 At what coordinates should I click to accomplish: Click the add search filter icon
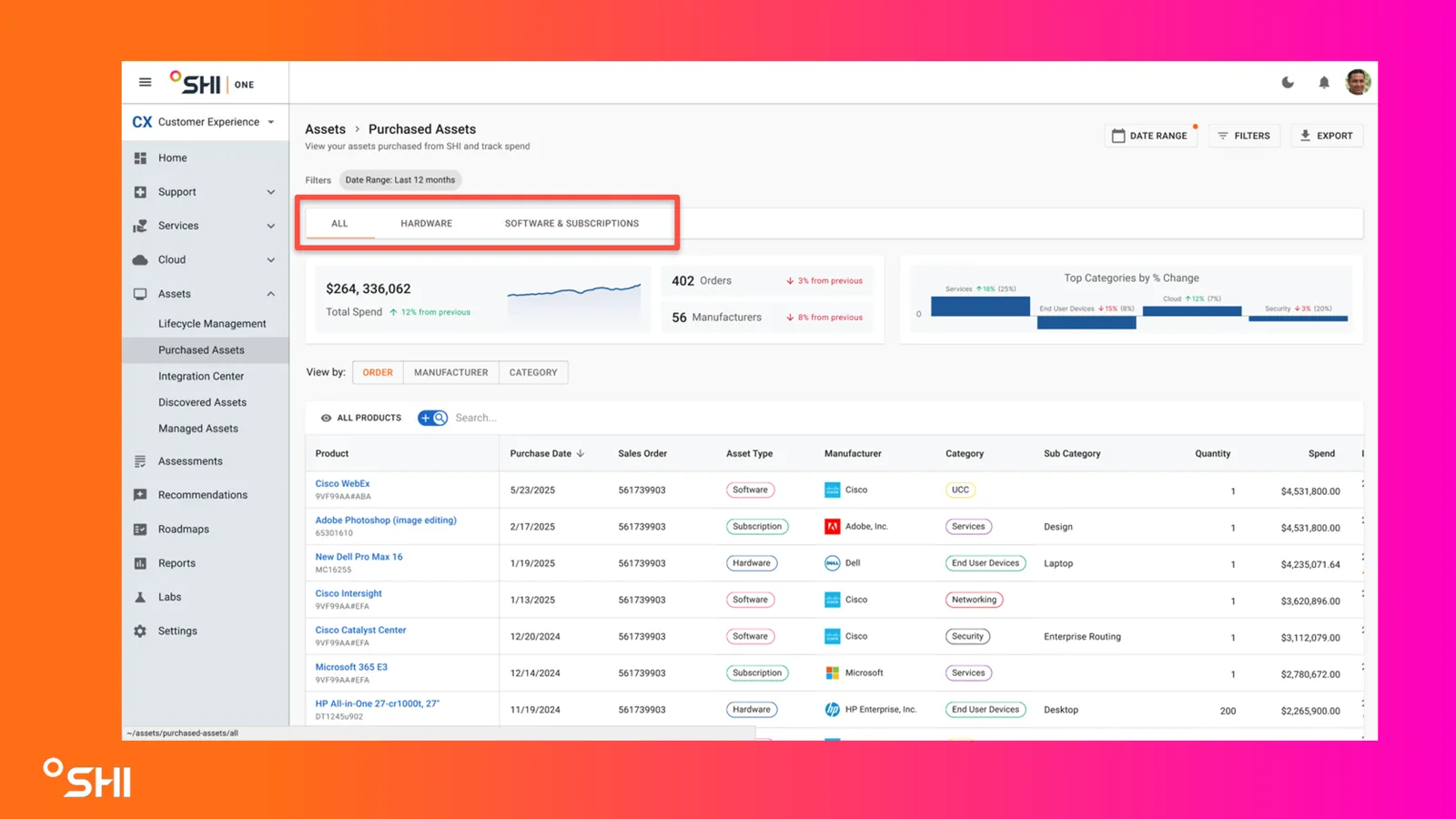click(432, 418)
